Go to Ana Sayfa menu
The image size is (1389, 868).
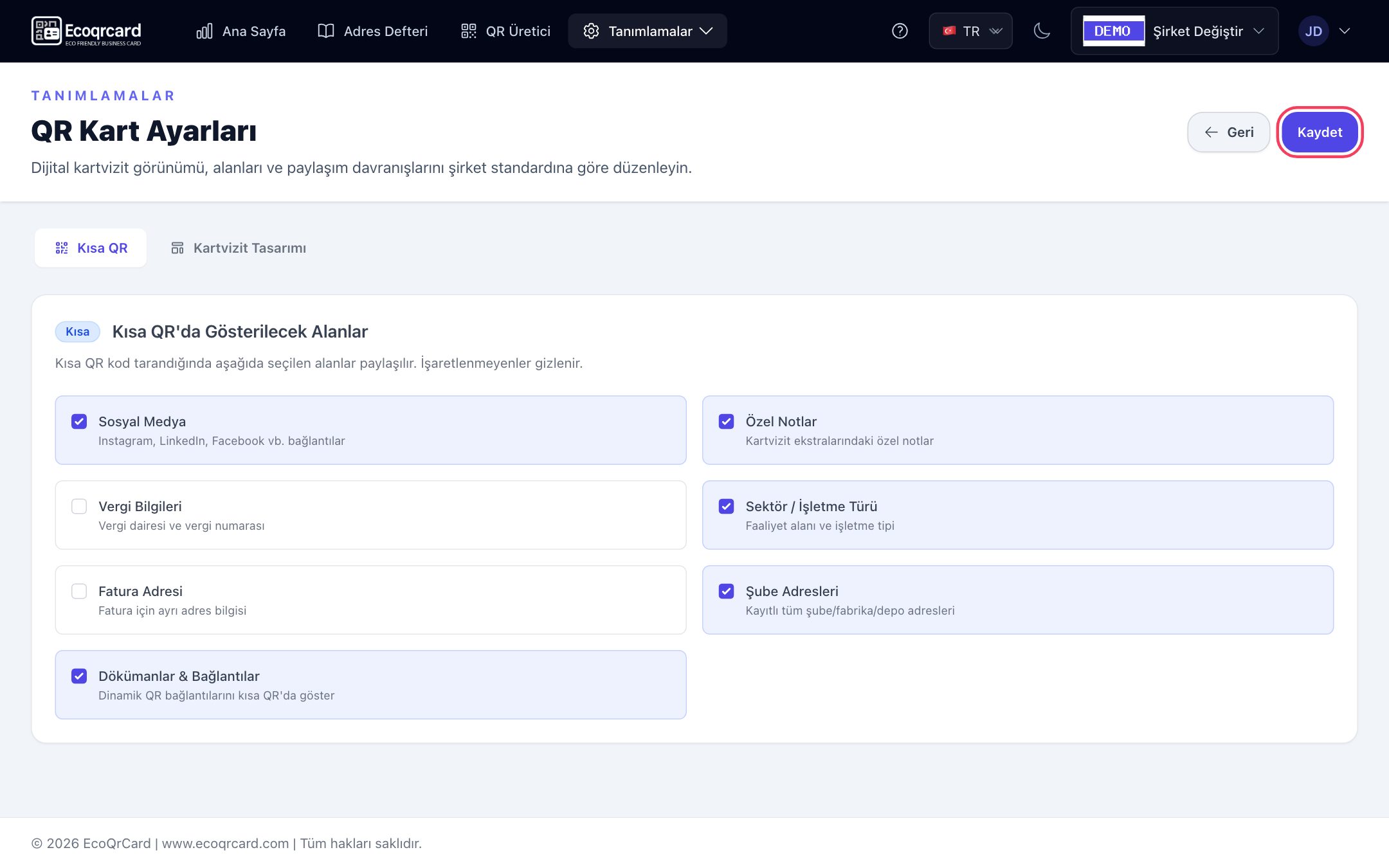coord(241,31)
